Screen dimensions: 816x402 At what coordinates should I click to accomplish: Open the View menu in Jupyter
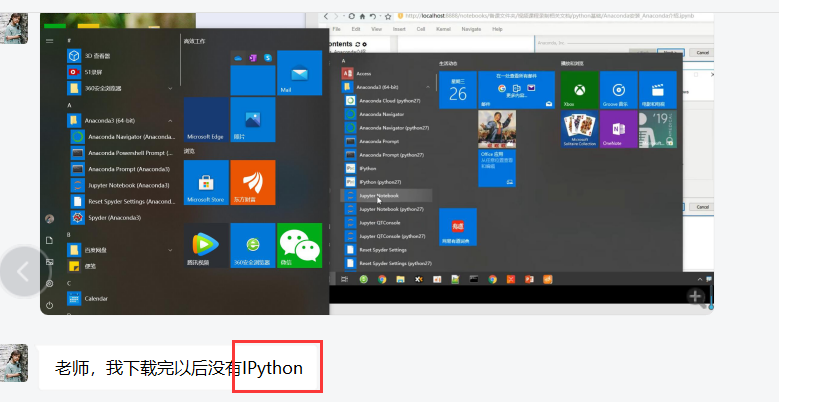[376, 29]
